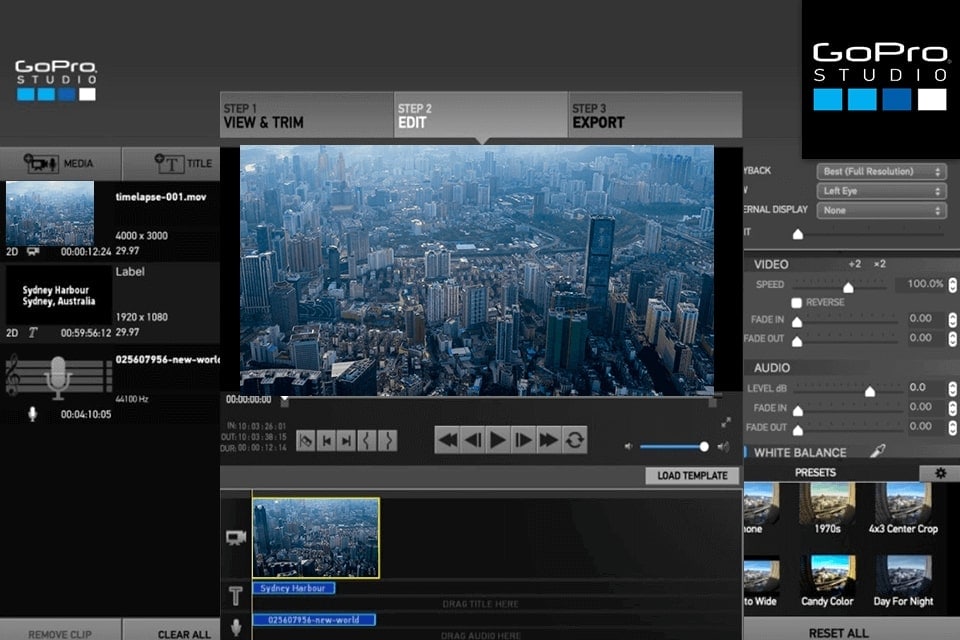Toggle fullscreen preview arrows icon
Screen dimensions: 960x640
(726, 423)
